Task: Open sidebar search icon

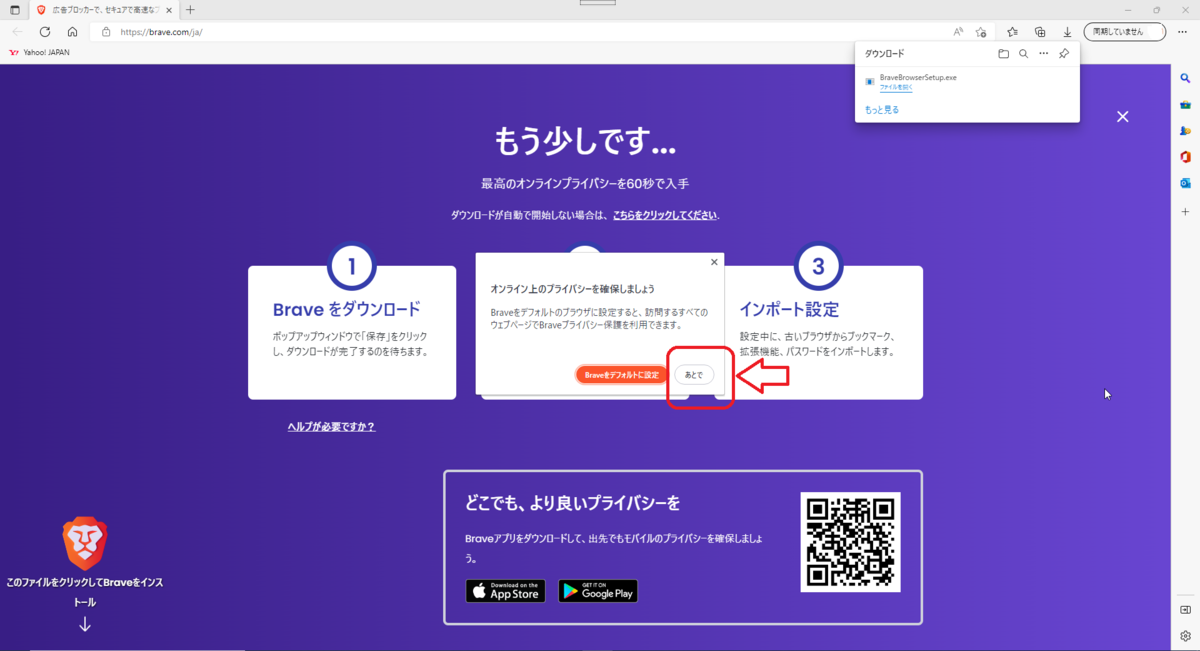Action: tap(1185, 77)
